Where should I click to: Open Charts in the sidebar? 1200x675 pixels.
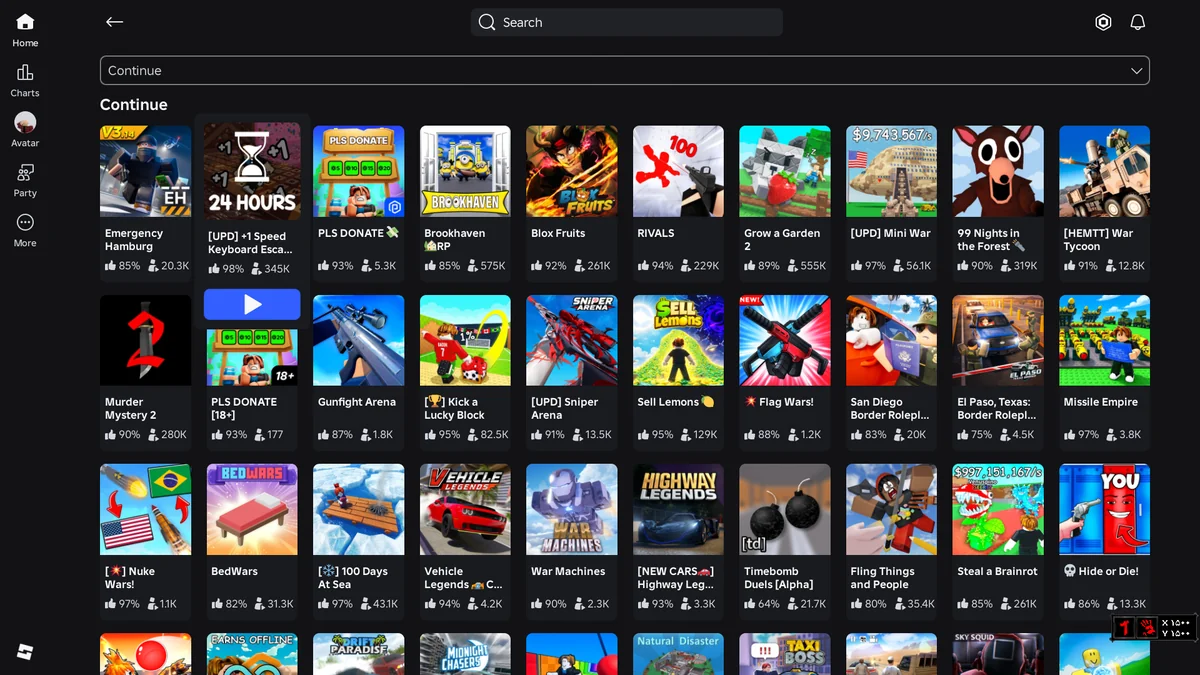(x=25, y=80)
